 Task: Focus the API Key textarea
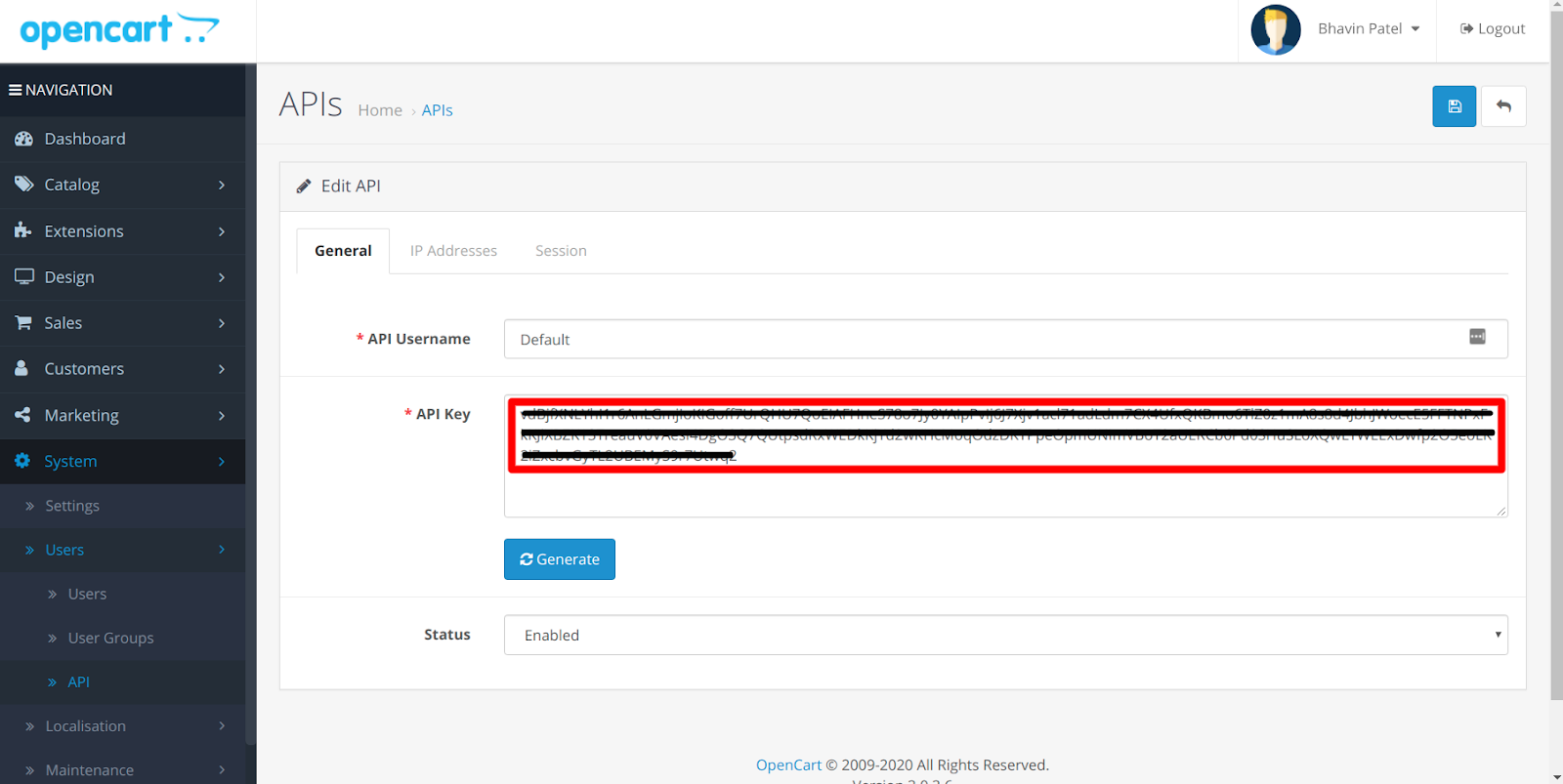coord(1005,456)
